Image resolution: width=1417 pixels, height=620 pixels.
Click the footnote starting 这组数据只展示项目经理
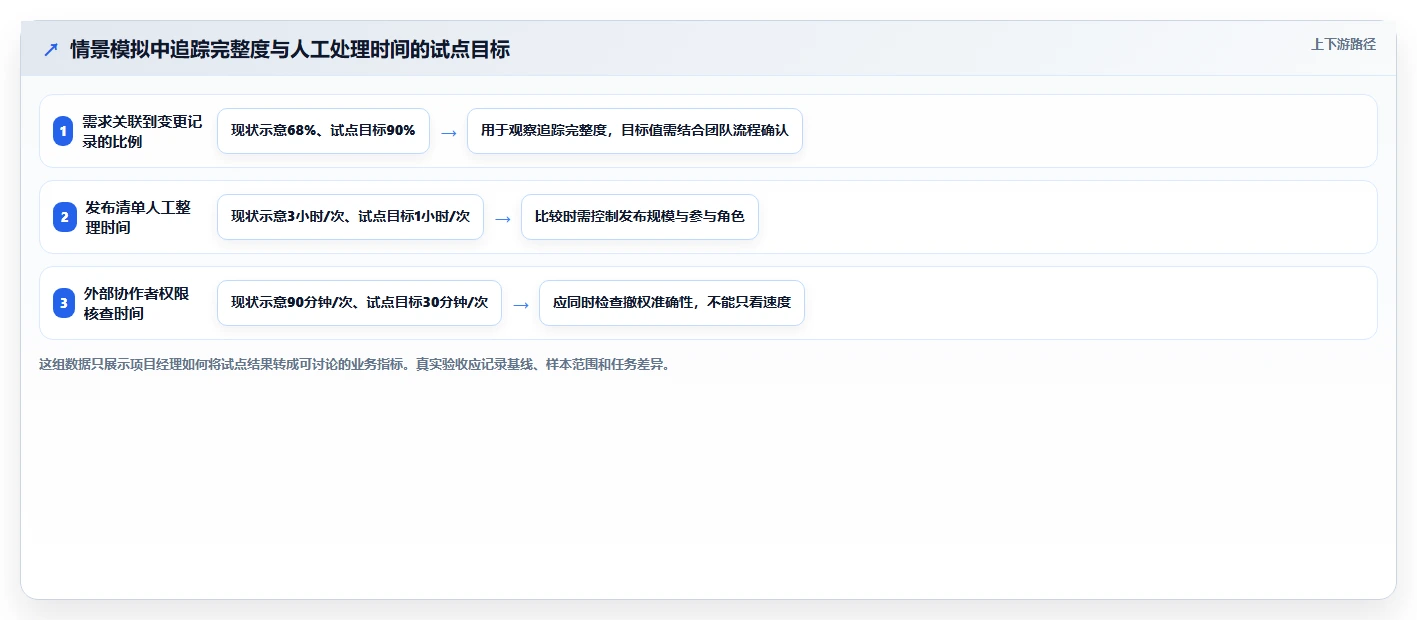(354, 364)
